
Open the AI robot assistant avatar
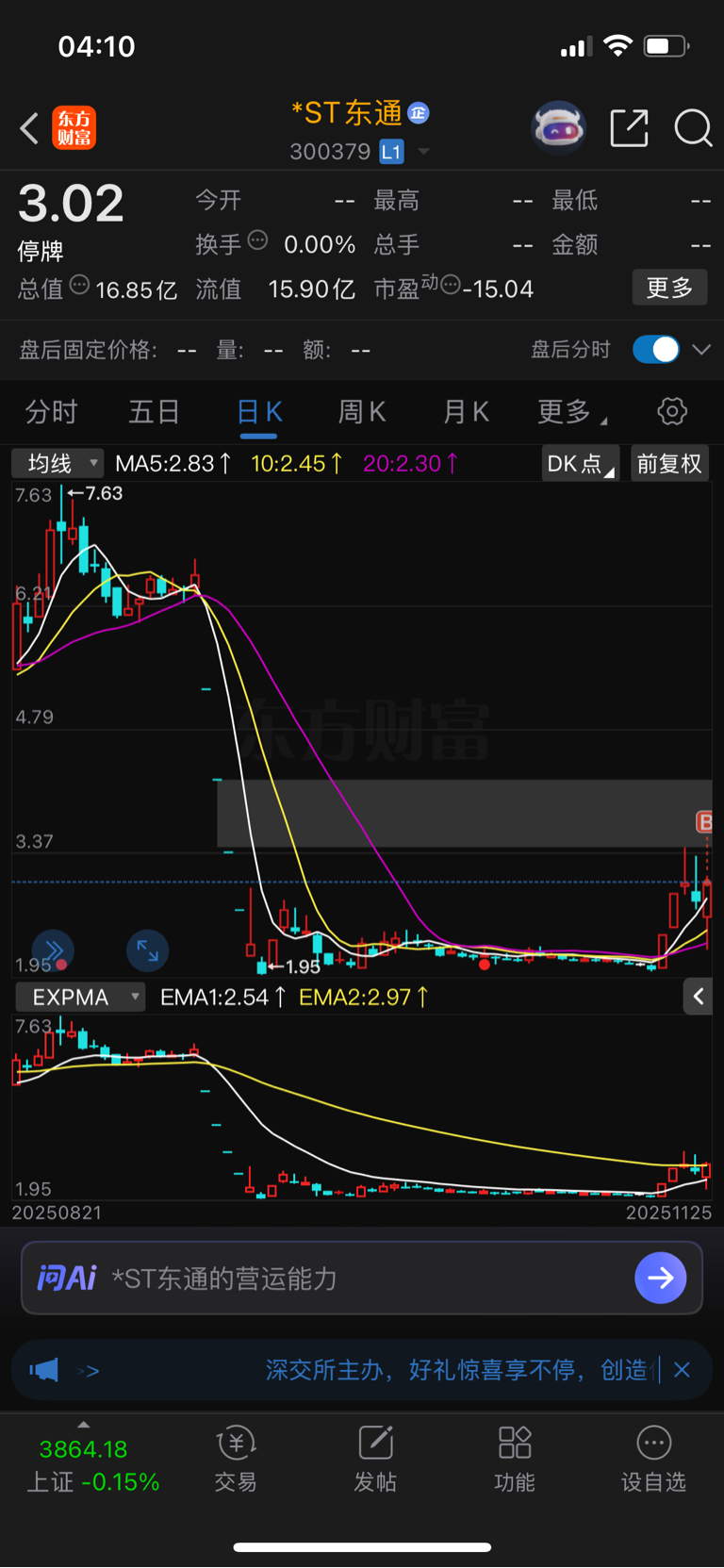(x=559, y=127)
